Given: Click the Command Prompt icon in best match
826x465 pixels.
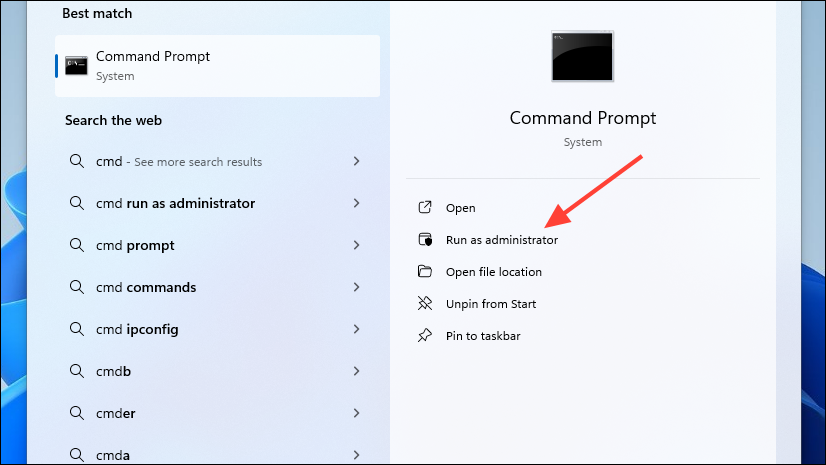Looking at the screenshot, I should tap(76, 65).
